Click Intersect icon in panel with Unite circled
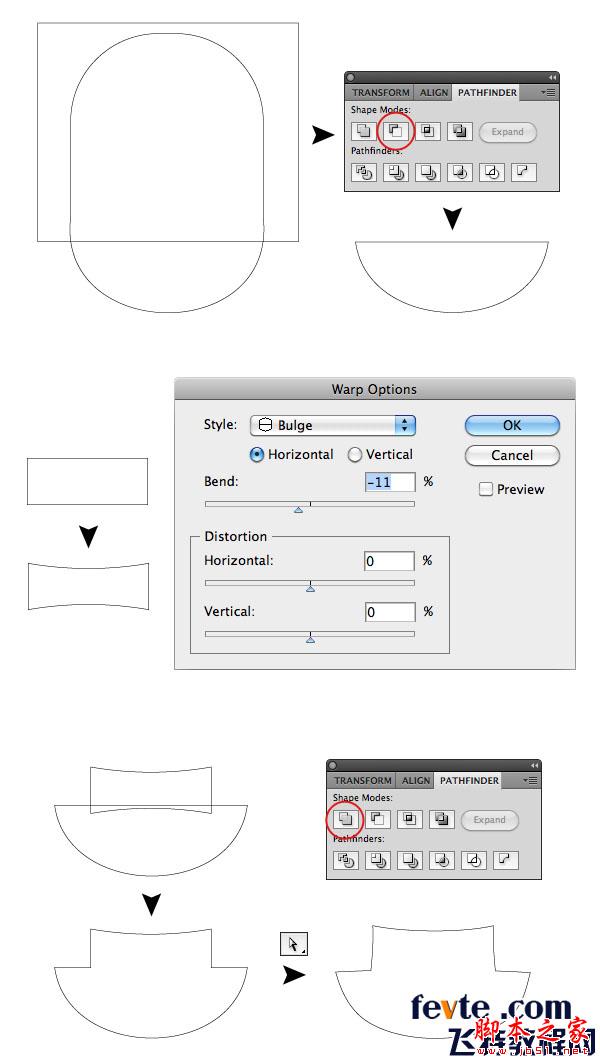Image resolution: width=600 pixels, height=1062 pixels. [410, 819]
